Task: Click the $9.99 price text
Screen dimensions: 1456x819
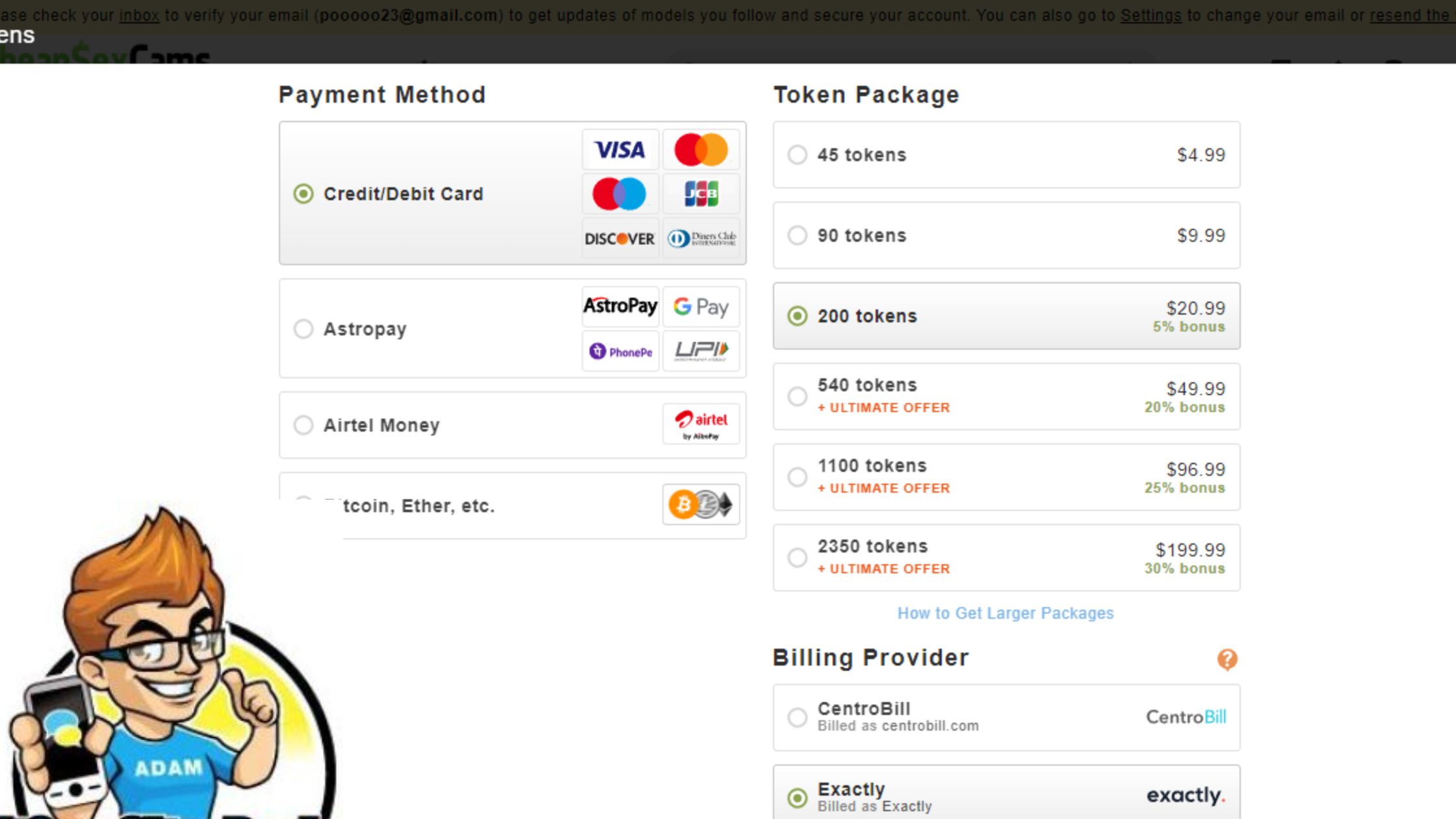Action: point(1201,235)
